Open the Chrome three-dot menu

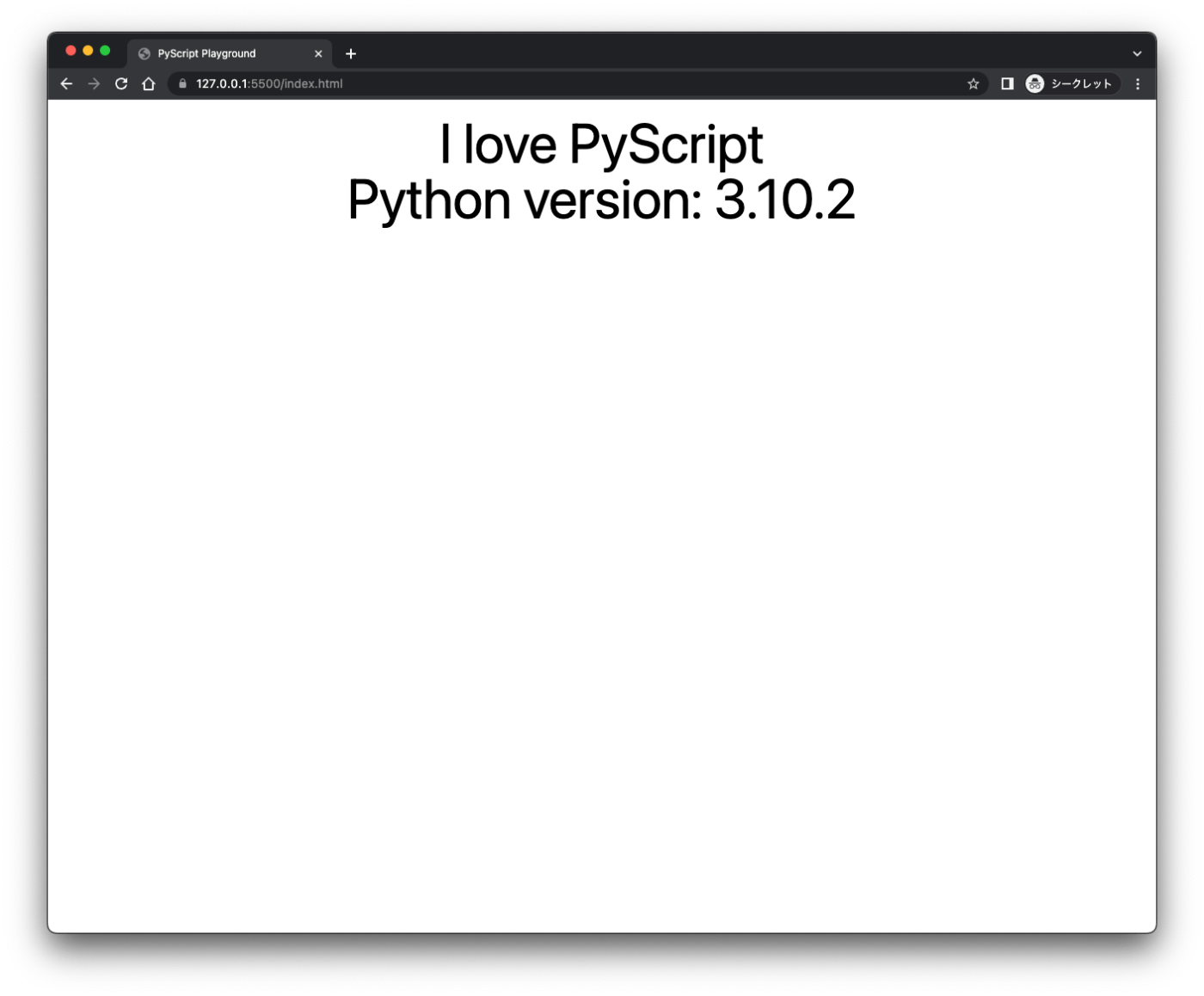1137,83
